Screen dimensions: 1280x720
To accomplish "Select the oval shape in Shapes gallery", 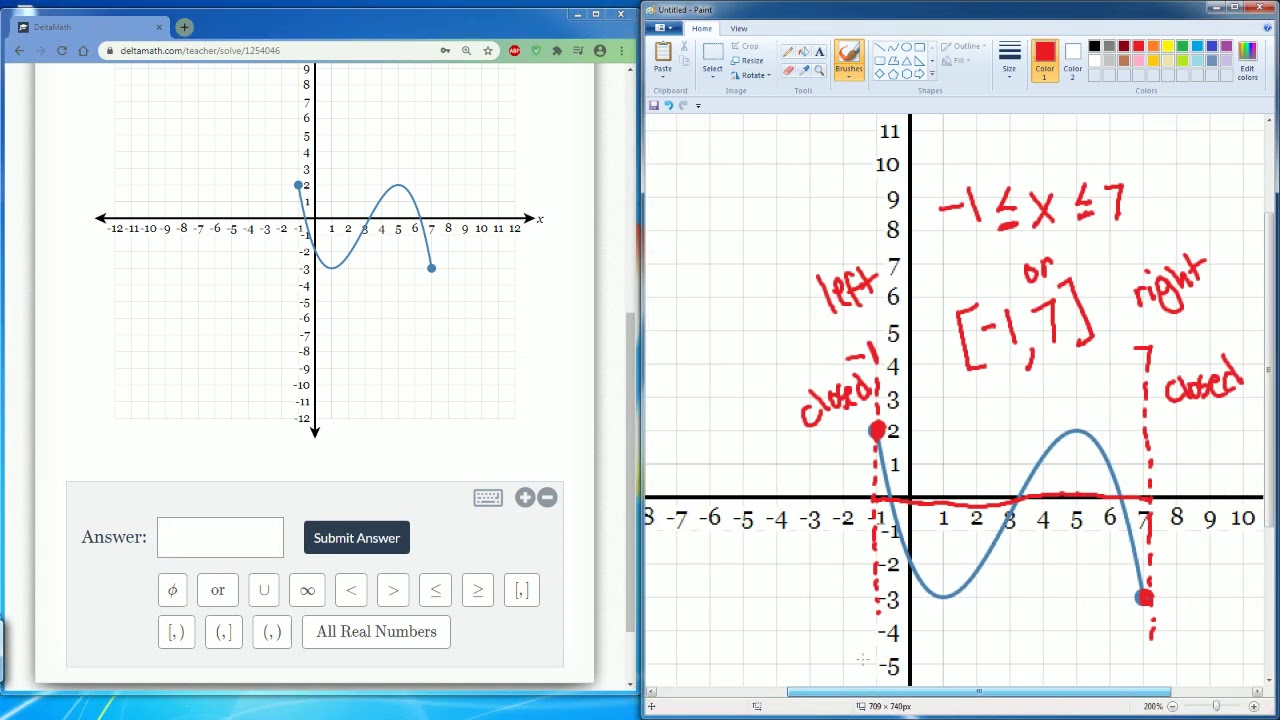I will (x=906, y=47).
